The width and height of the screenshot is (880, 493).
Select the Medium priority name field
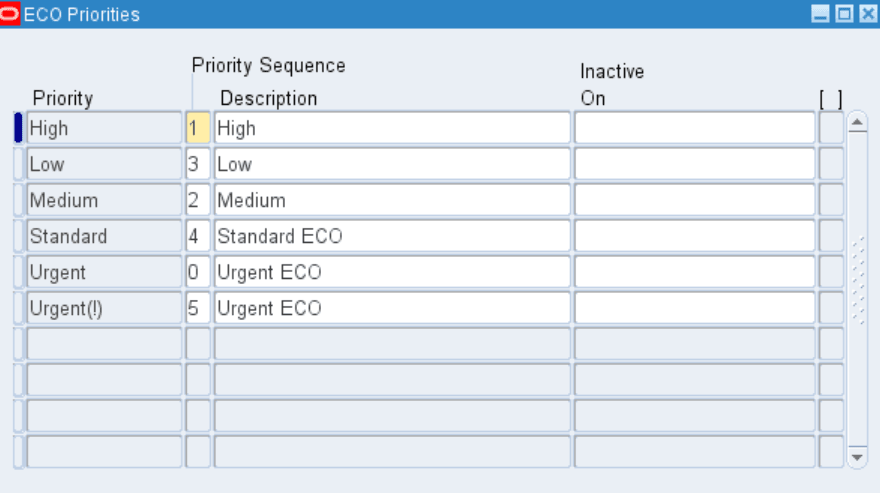(104, 200)
